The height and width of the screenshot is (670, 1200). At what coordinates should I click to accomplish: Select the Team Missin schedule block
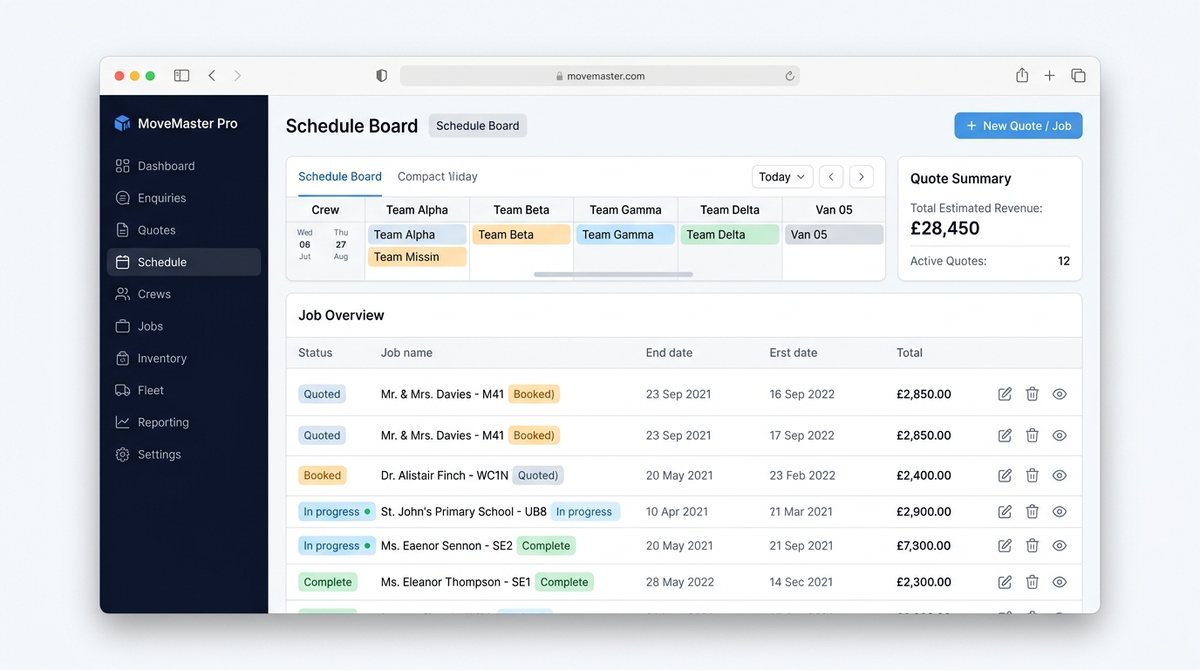coord(418,257)
